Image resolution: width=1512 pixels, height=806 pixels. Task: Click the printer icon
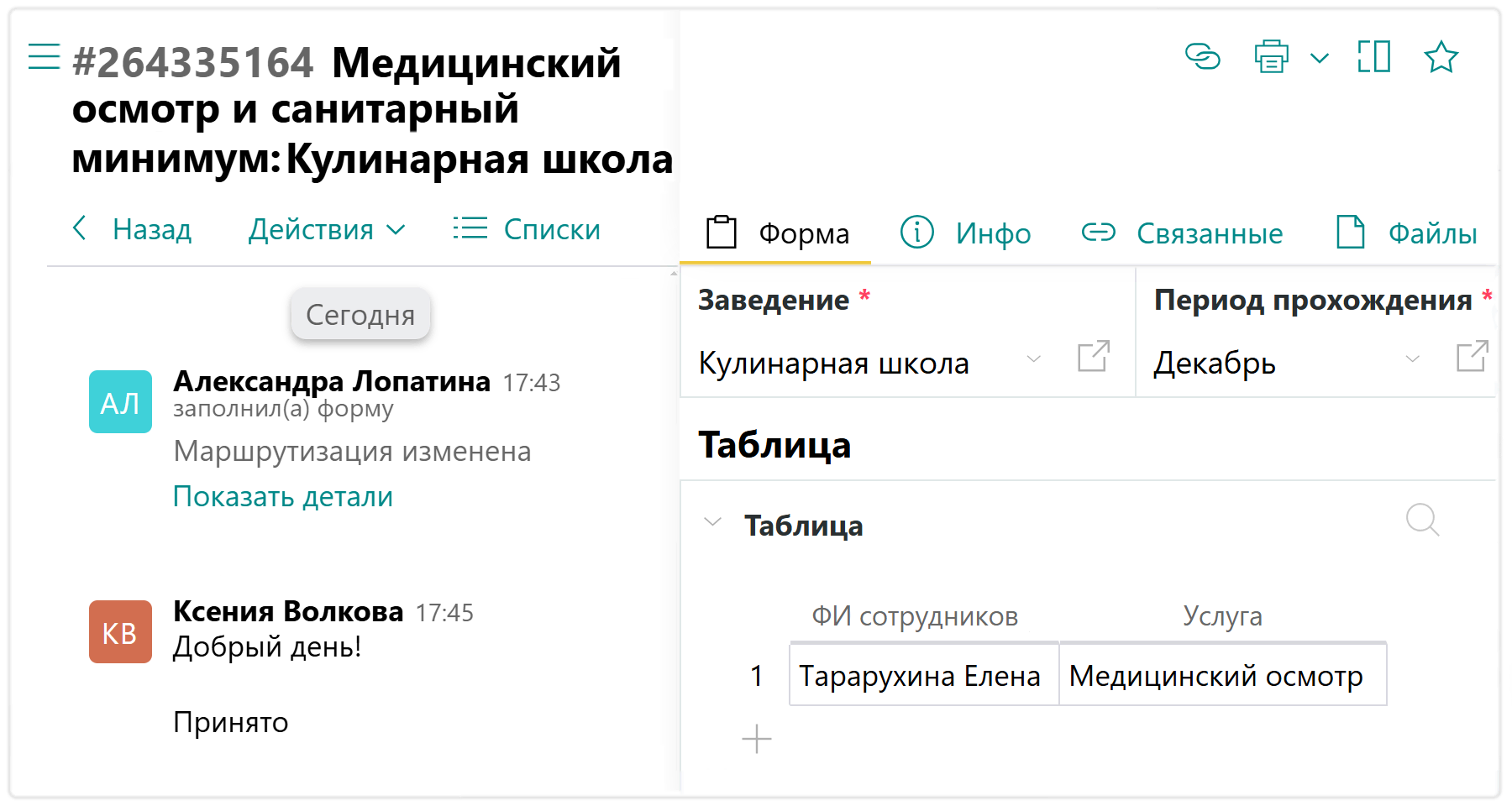[x=1271, y=57]
